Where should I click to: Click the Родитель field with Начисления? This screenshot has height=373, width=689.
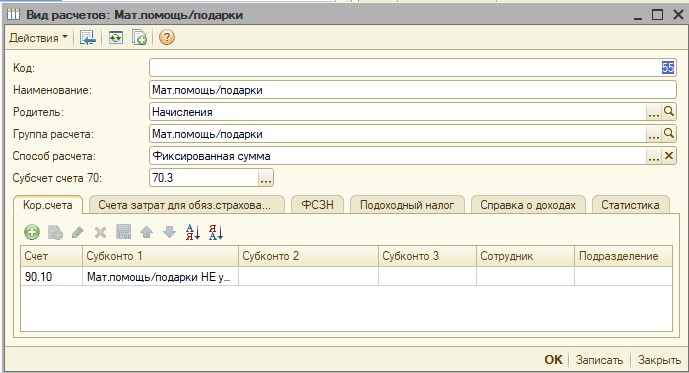[398, 112]
